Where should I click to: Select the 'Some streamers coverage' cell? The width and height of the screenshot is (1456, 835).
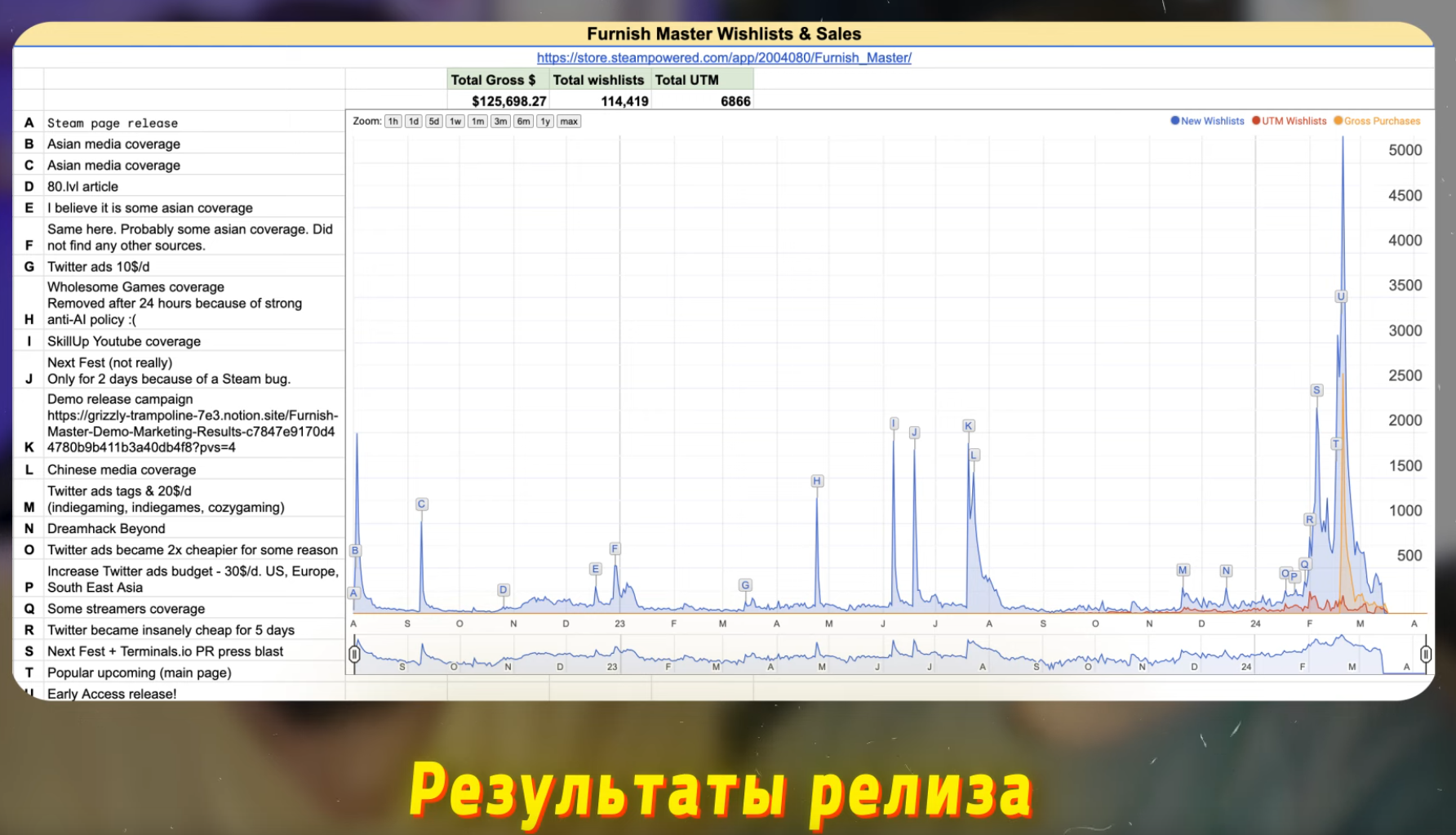pyautogui.click(x=194, y=608)
